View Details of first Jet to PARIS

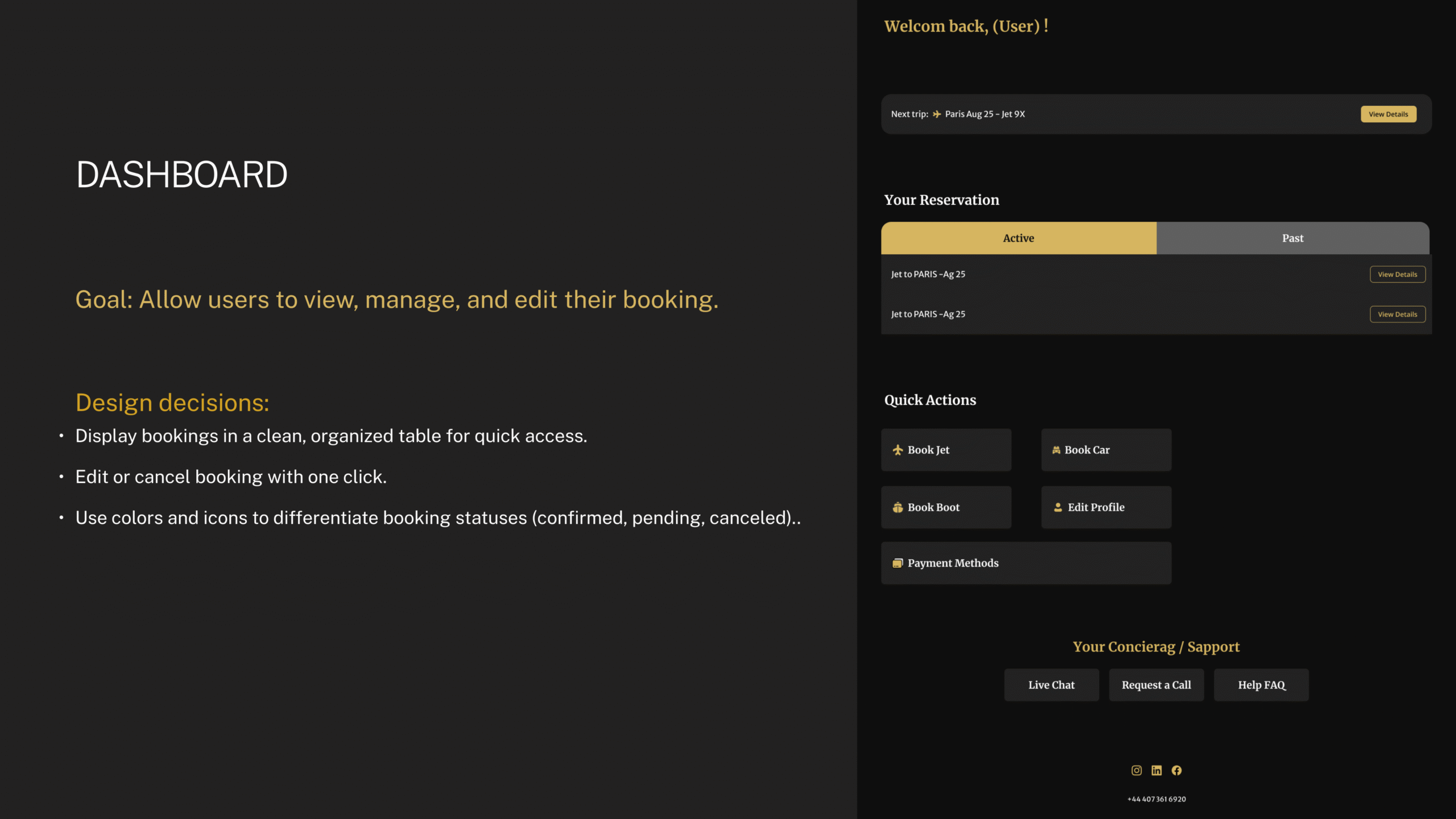[1397, 274]
